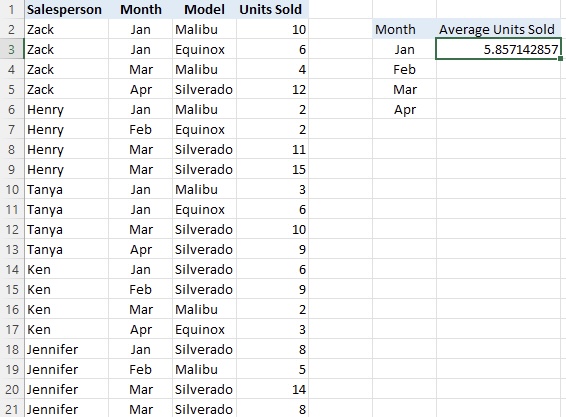Select Units Sold value 14 for Jennifer
Viewport: 566px width, 417px height.
273,389
